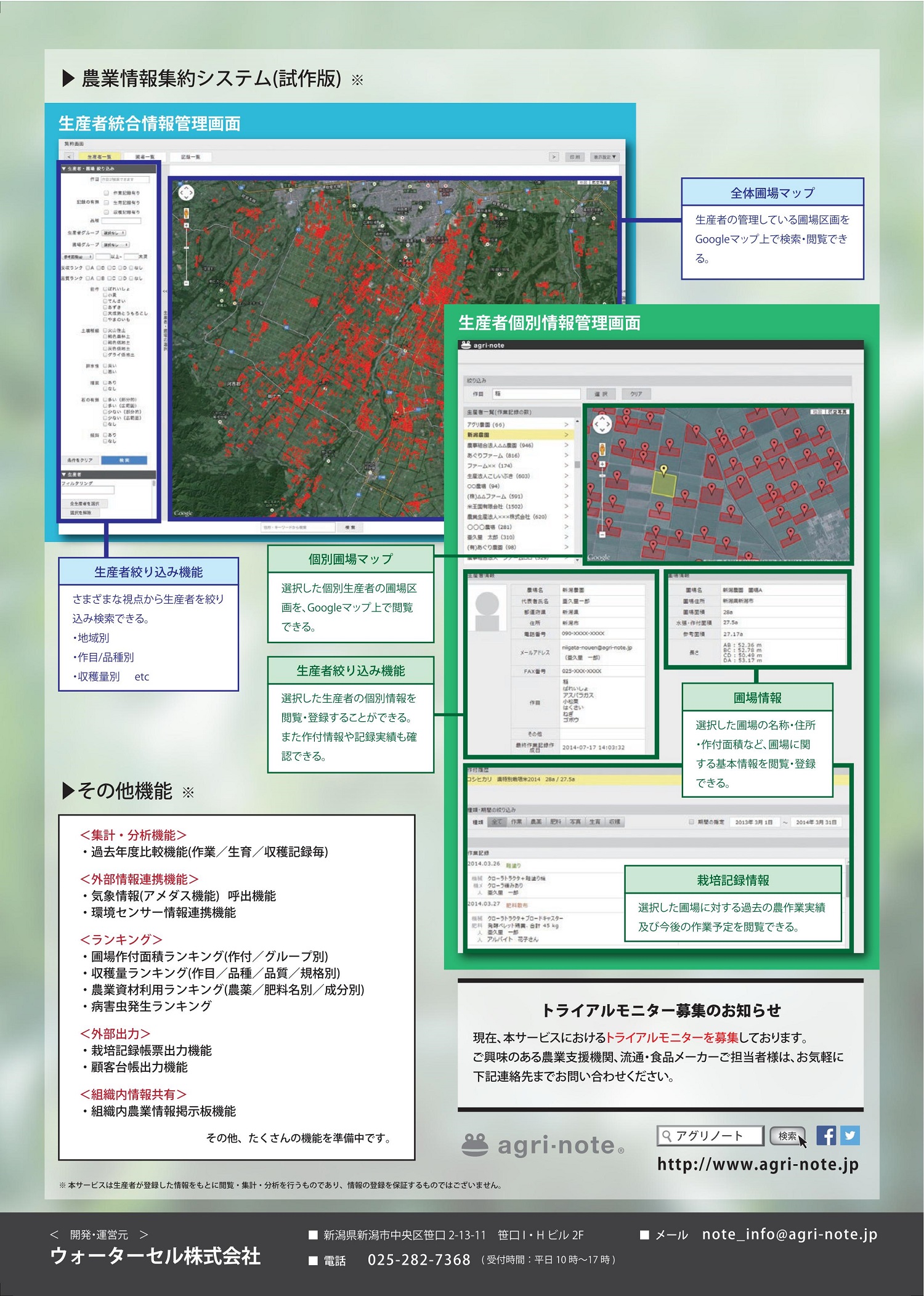The width and height of the screenshot is (924, 1296).
Task: Open the 表示設定 dropdown button
Action: [x=604, y=157]
